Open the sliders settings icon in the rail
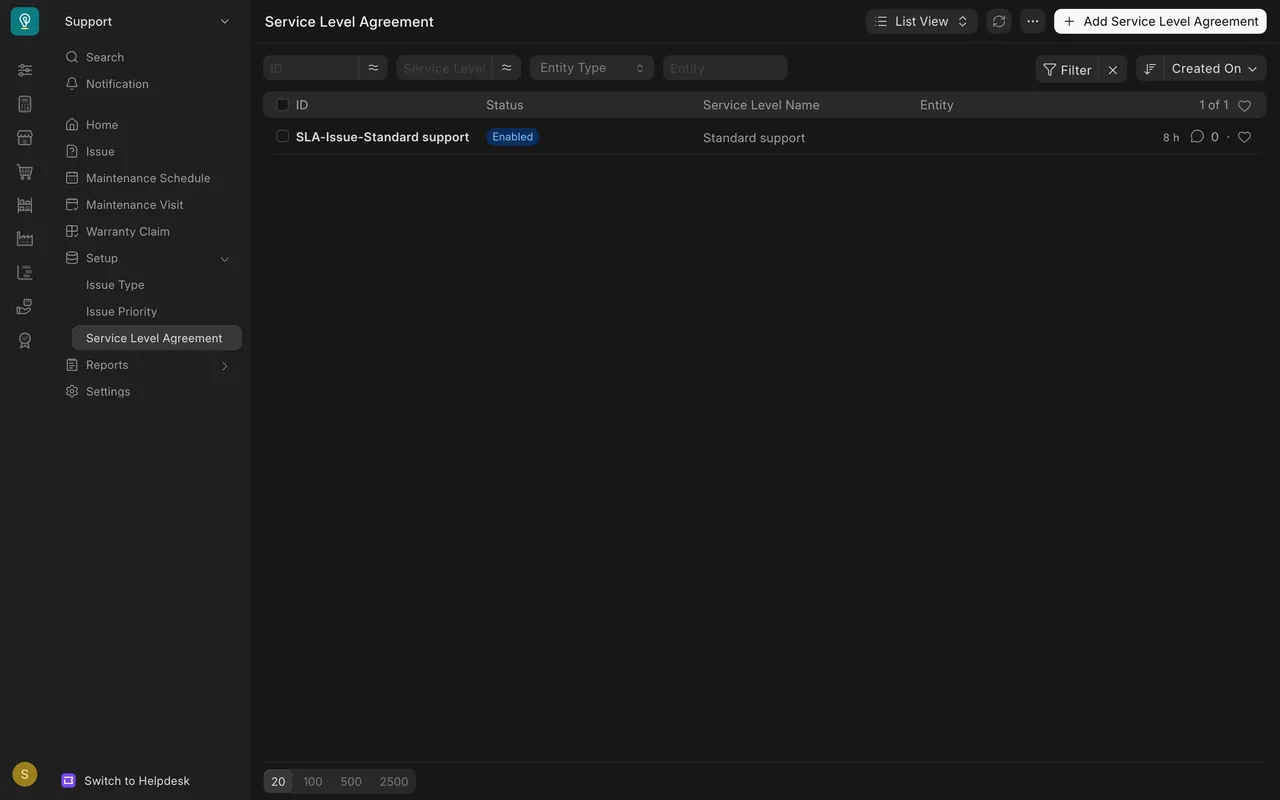 coord(25,70)
